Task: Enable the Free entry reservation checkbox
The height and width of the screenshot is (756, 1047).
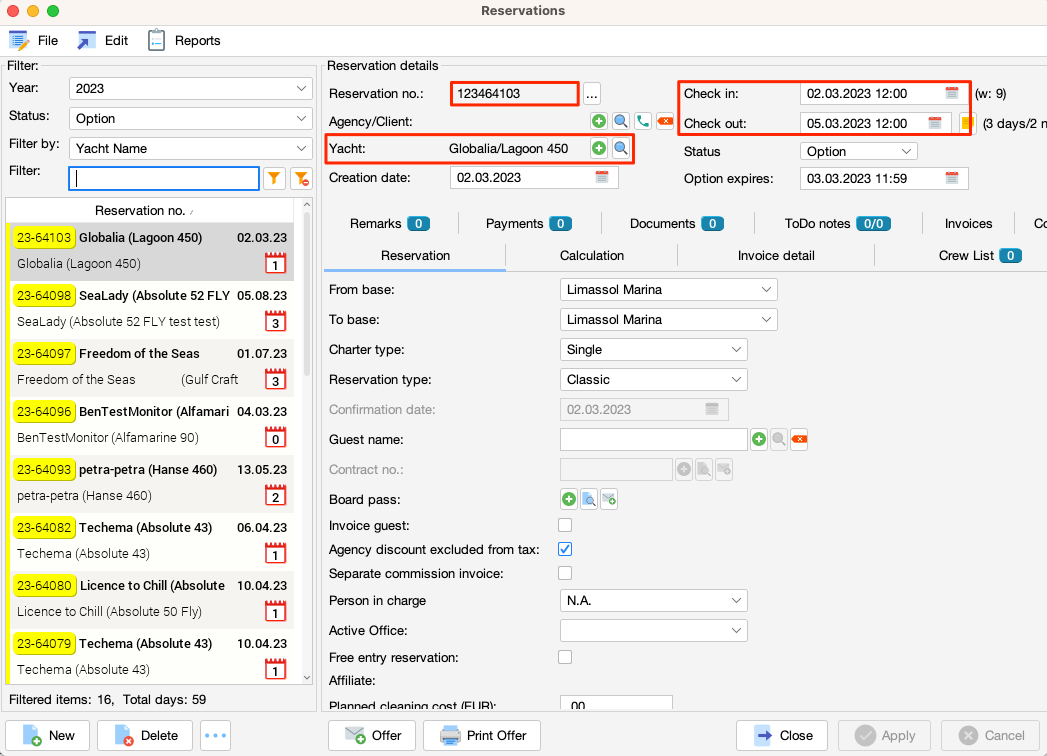Action: click(565, 657)
